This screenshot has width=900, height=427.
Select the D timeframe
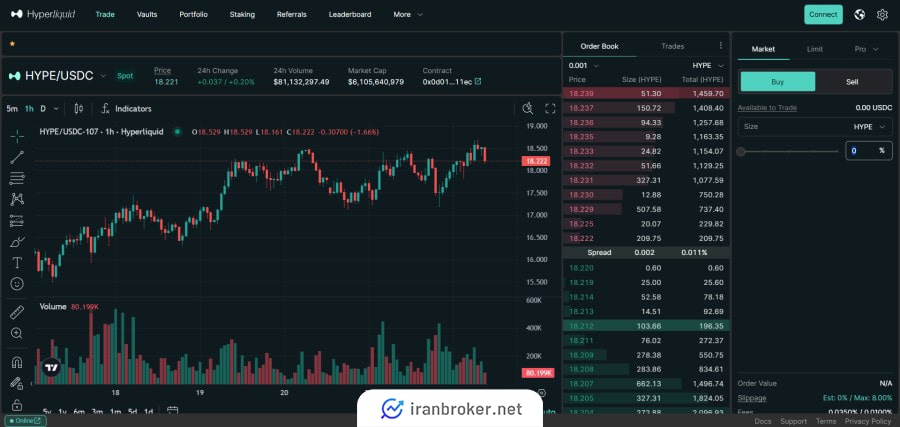coord(42,108)
